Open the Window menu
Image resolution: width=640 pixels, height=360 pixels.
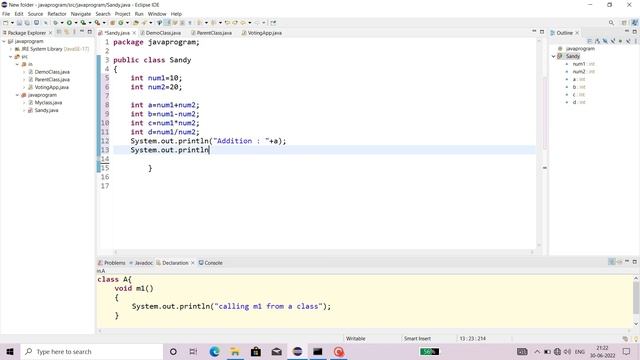(x=157, y=14)
